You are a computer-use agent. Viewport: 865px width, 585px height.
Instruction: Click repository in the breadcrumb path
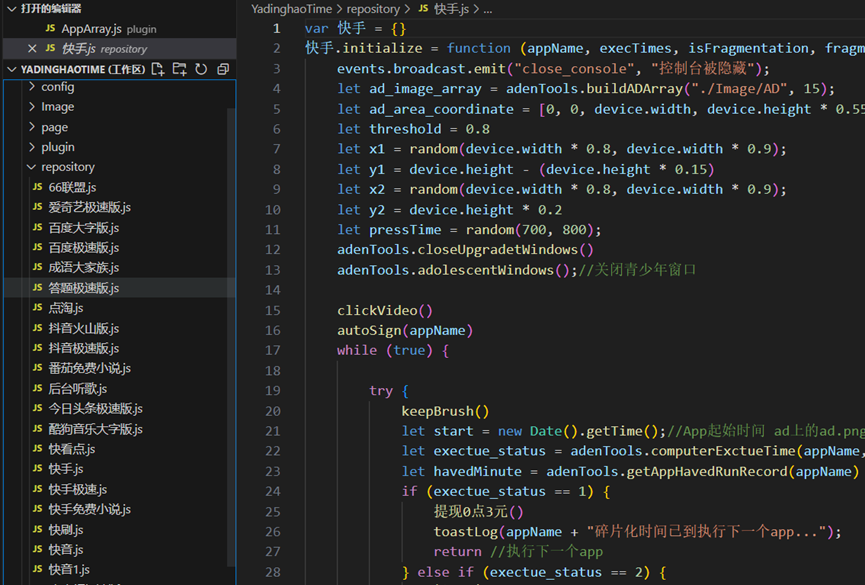pyautogui.click(x=373, y=9)
